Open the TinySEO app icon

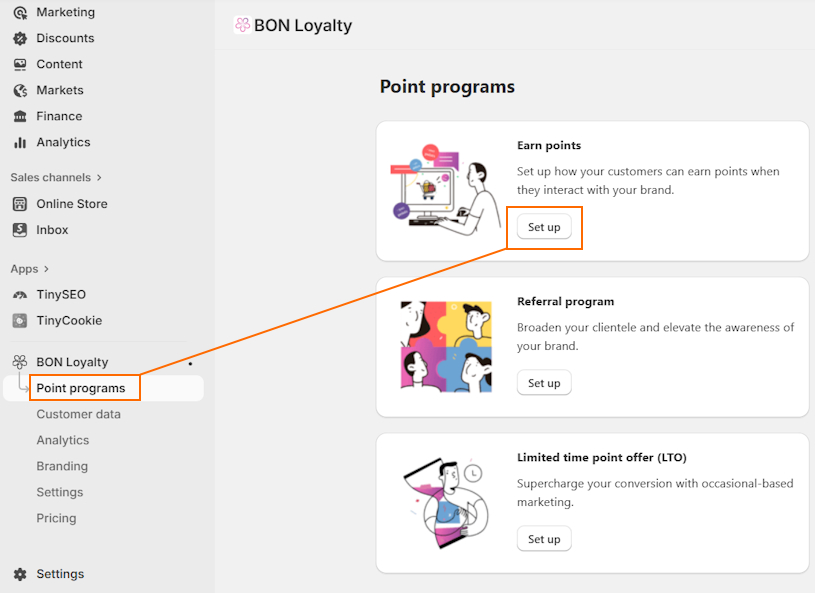[x=20, y=294]
